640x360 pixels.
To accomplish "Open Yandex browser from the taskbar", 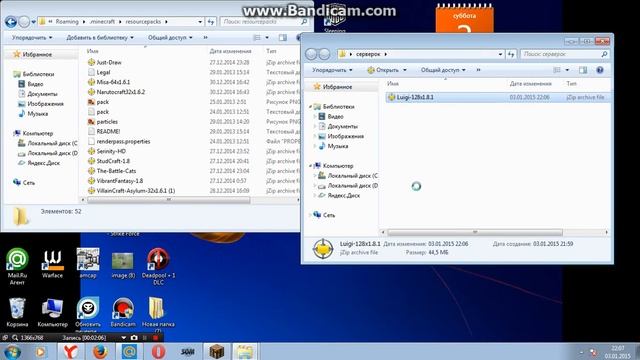I will [x=71, y=351].
